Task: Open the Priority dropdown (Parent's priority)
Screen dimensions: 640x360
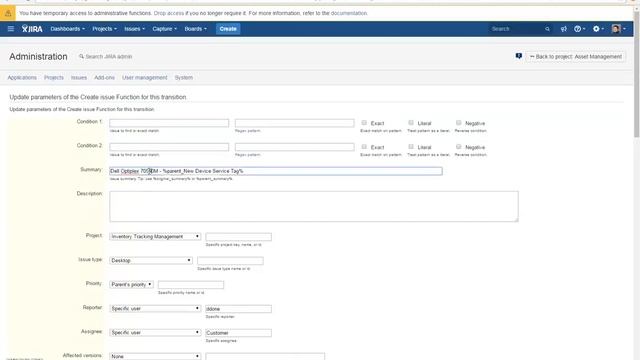Action: (x=131, y=284)
